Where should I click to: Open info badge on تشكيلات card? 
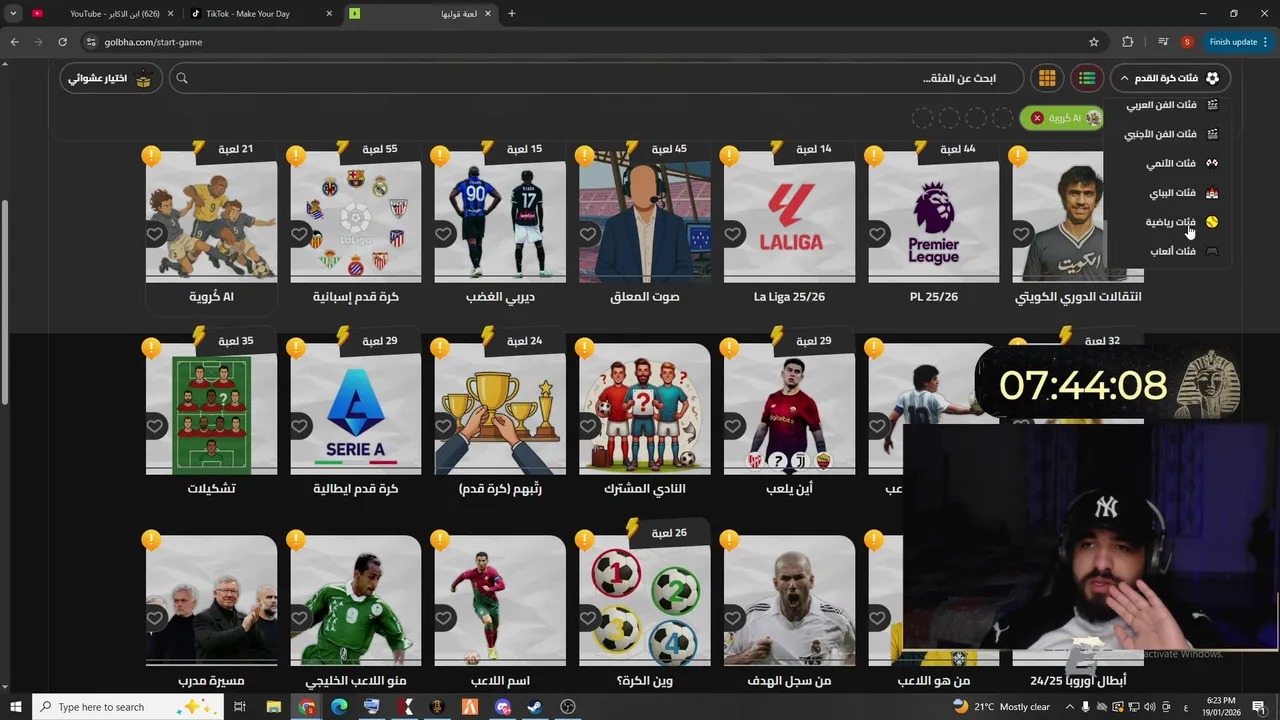coord(151,348)
